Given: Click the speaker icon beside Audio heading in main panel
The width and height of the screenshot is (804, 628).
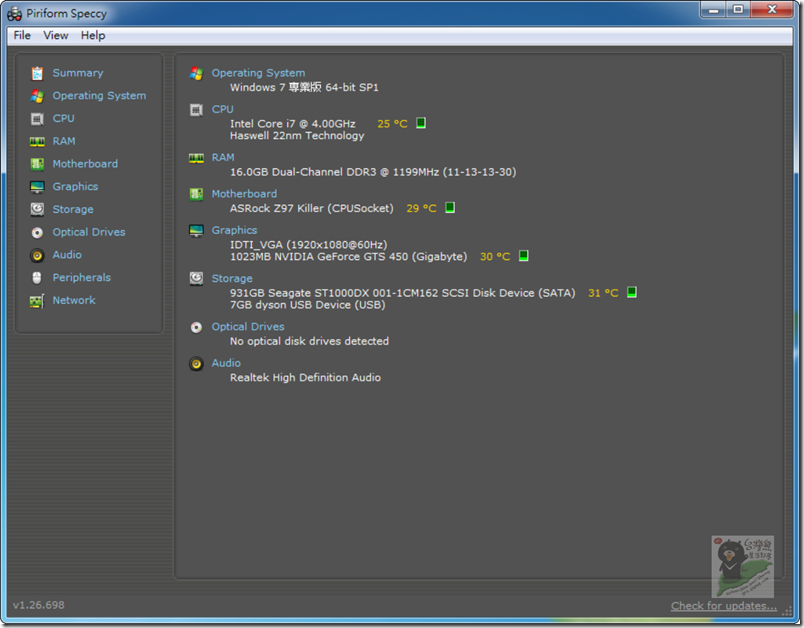Looking at the screenshot, I should click(196, 363).
